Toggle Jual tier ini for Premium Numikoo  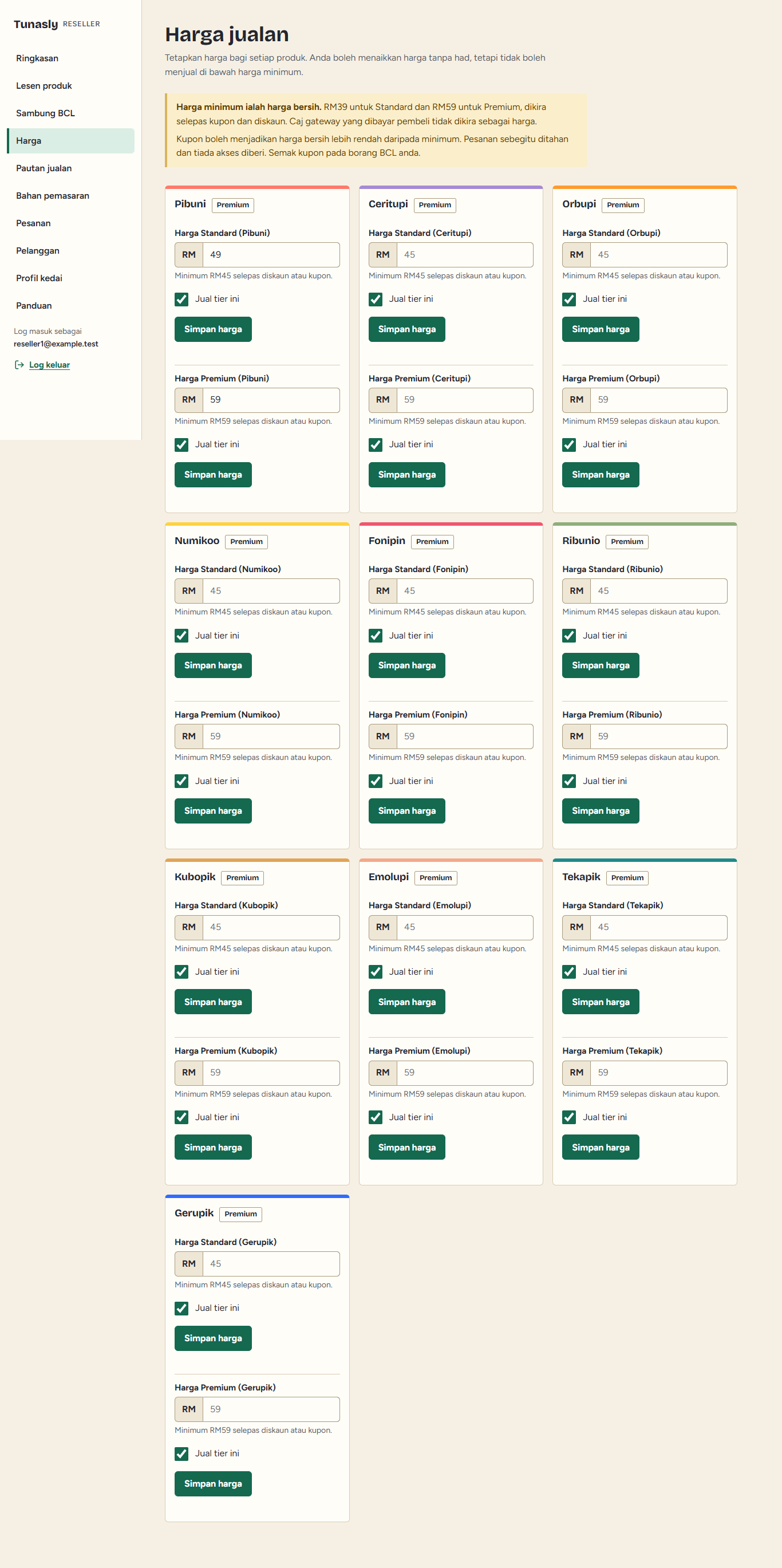pos(181,781)
